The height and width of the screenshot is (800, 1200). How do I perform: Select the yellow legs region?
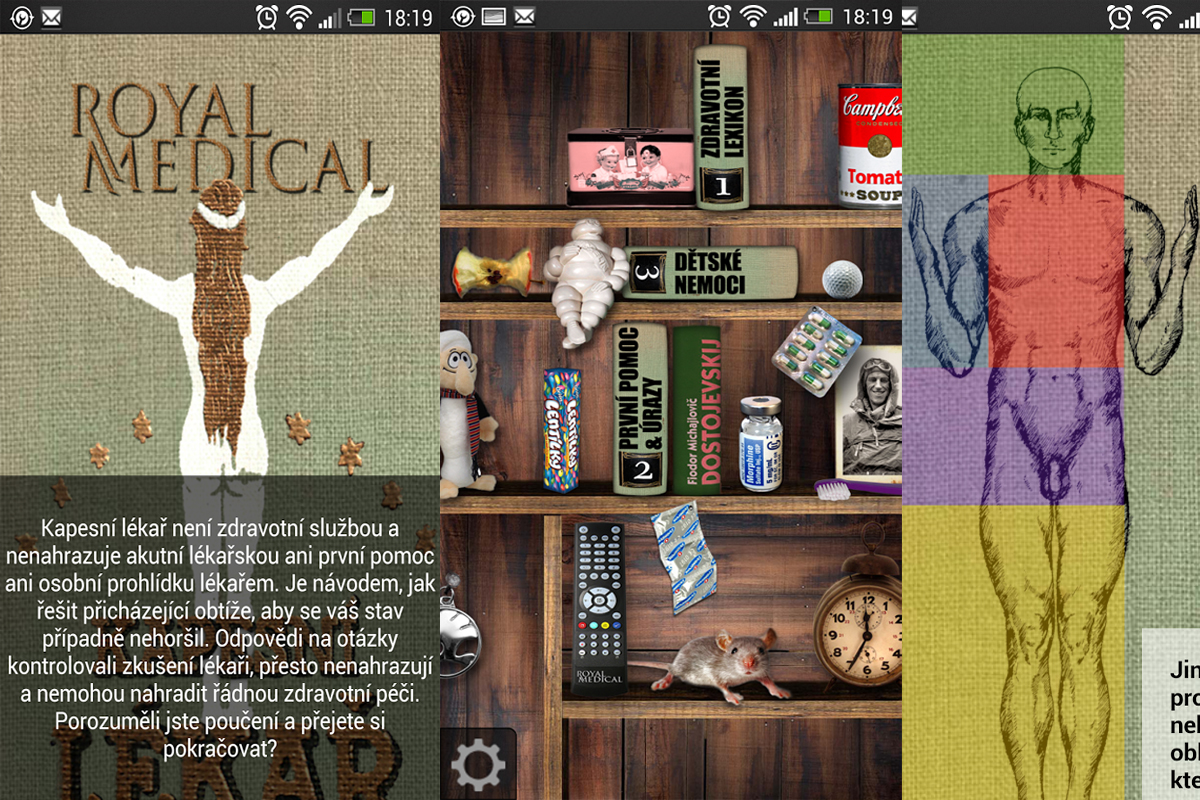click(x=1013, y=652)
